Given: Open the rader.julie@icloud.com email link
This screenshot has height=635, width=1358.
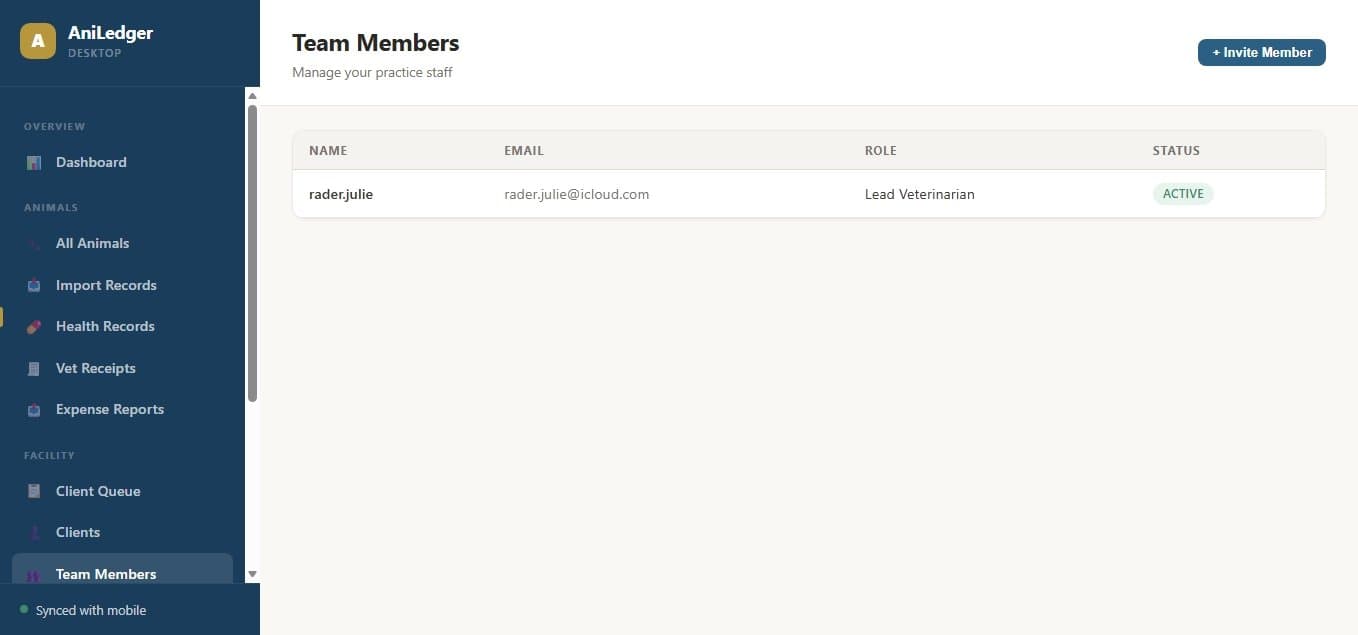Looking at the screenshot, I should click(576, 194).
